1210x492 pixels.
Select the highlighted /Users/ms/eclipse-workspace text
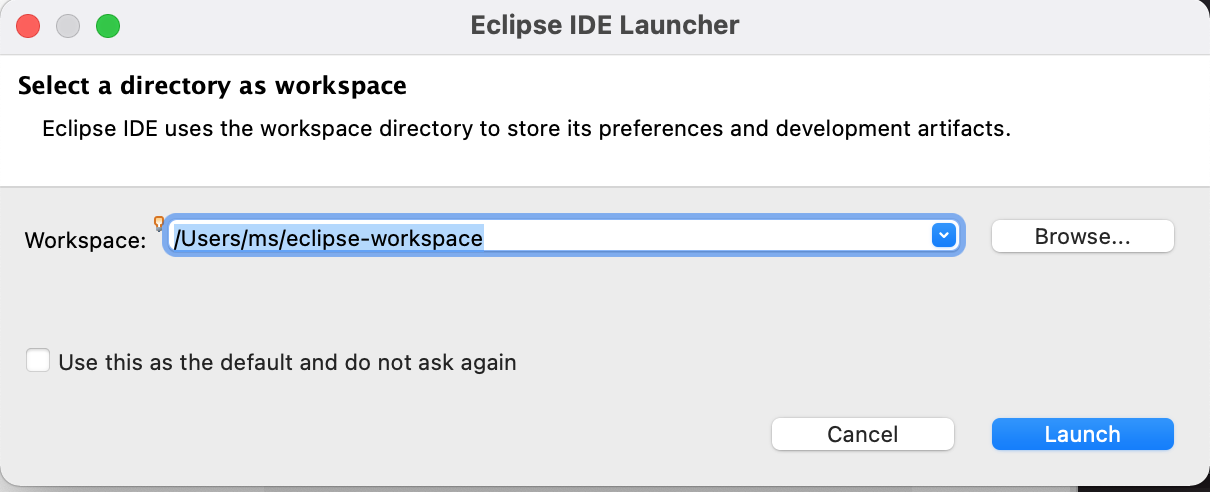[328, 237]
